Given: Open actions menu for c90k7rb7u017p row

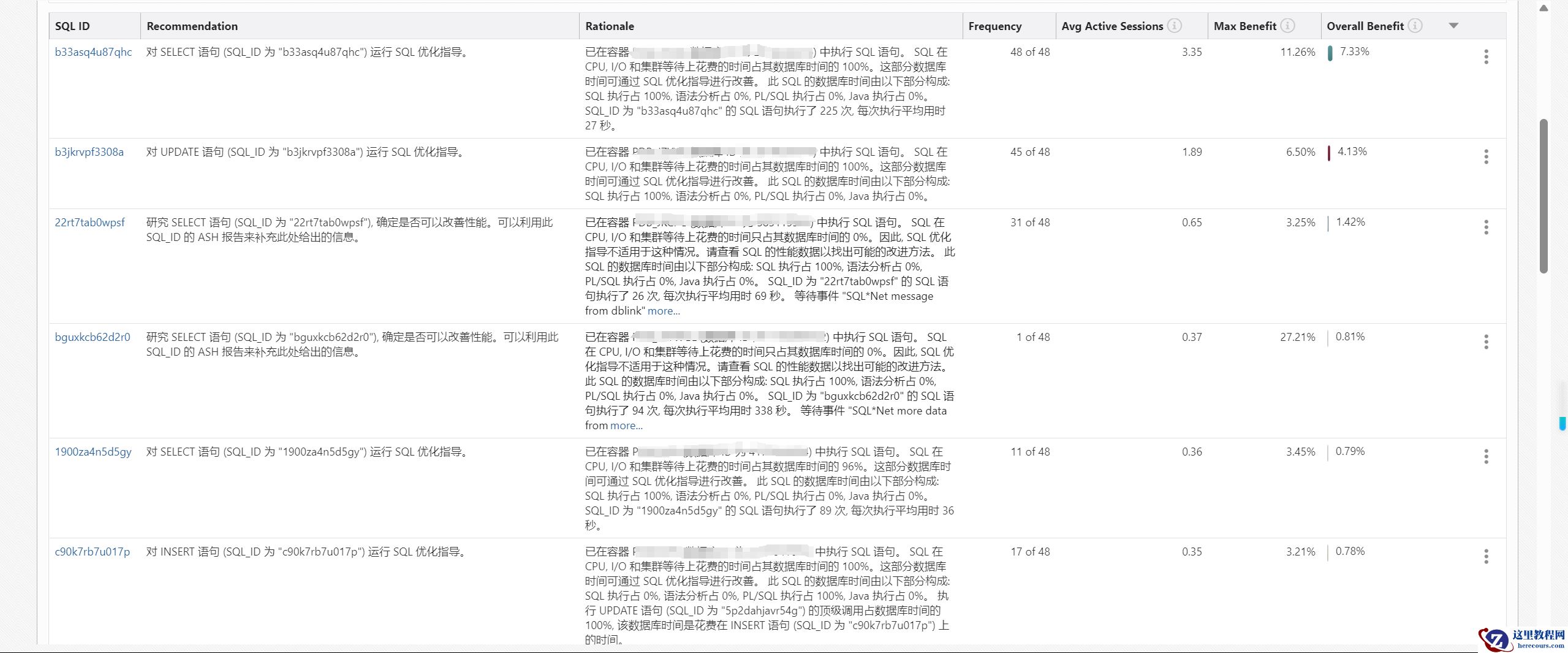Looking at the screenshot, I should click(x=1486, y=557).
